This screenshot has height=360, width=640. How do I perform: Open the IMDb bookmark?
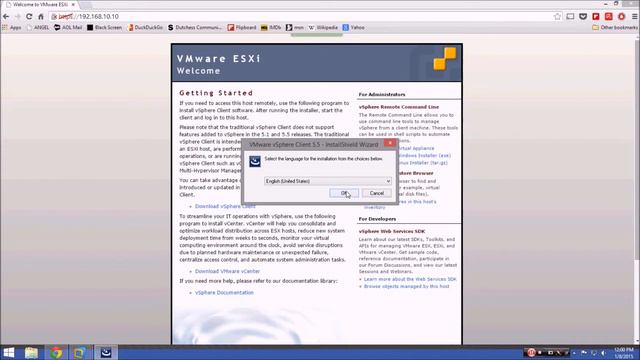(x=271, y=28)
